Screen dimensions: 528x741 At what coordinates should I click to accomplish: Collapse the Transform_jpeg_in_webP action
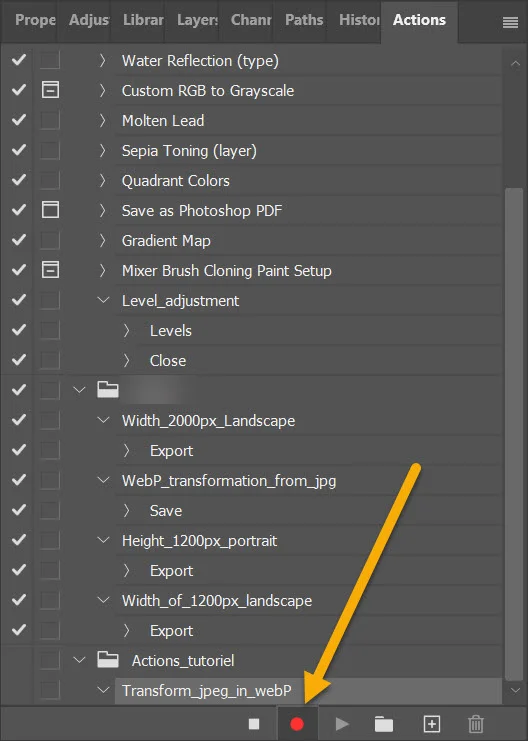[x=103, y=690]
